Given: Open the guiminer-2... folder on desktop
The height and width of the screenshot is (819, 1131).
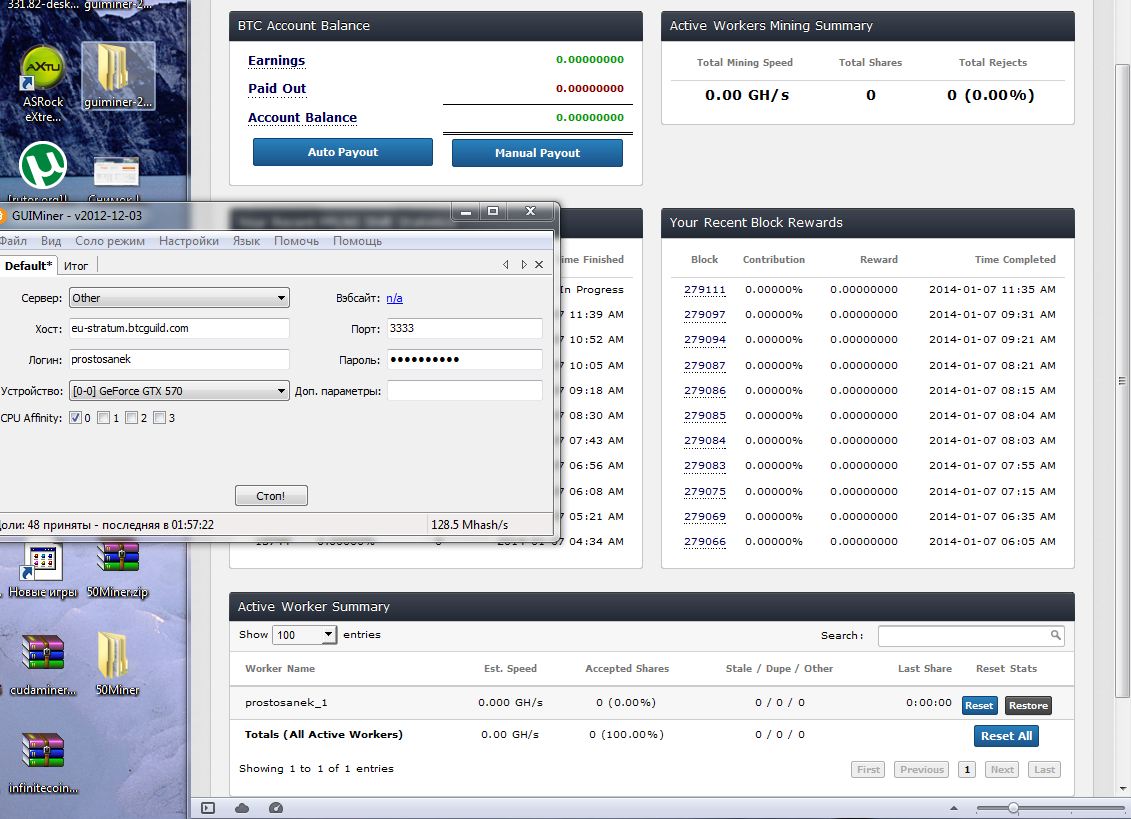Looking at the screenshot, I should [x=118, y=76].
